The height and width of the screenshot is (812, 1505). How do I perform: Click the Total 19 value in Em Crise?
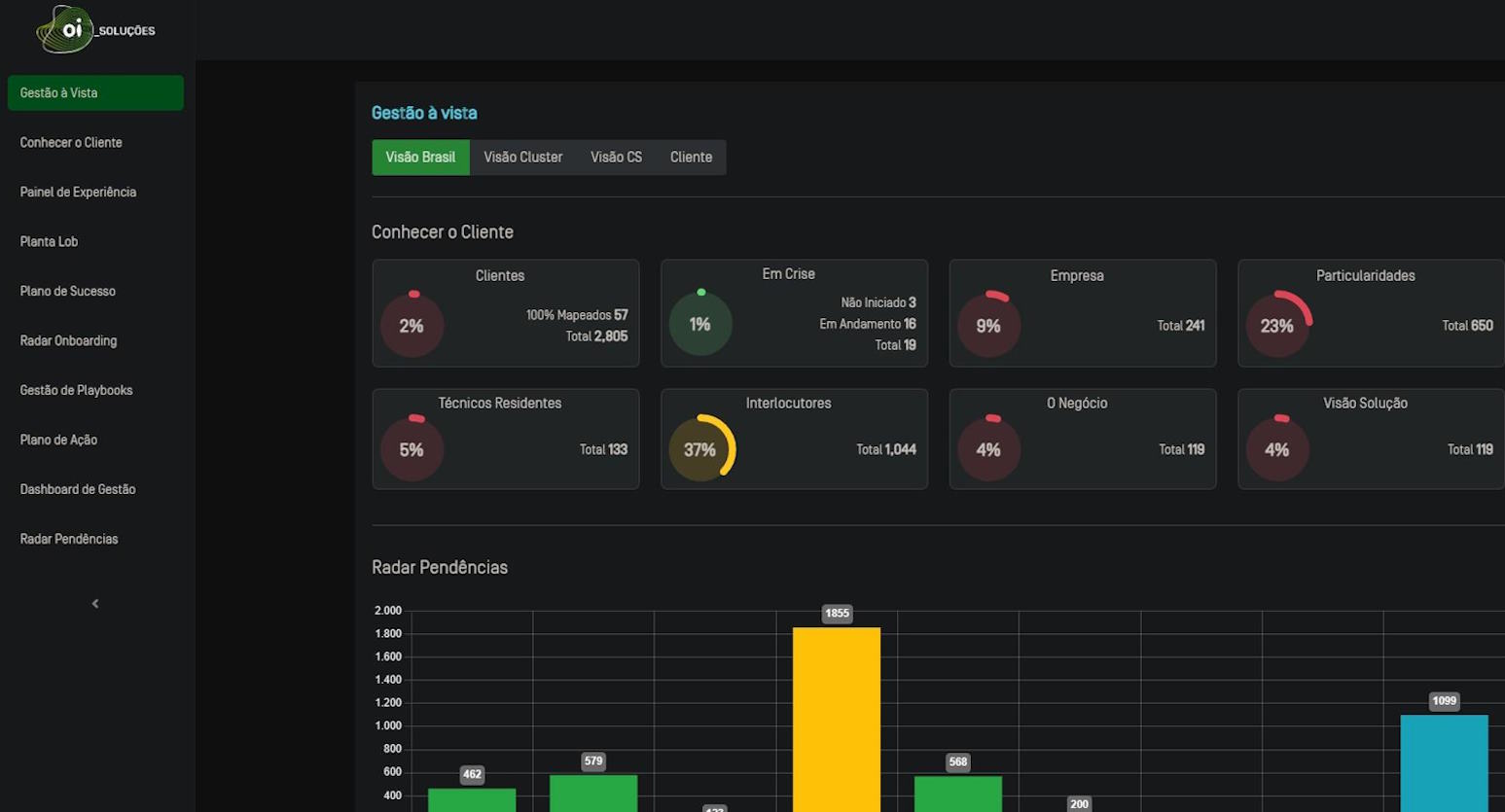pos(895,345)
